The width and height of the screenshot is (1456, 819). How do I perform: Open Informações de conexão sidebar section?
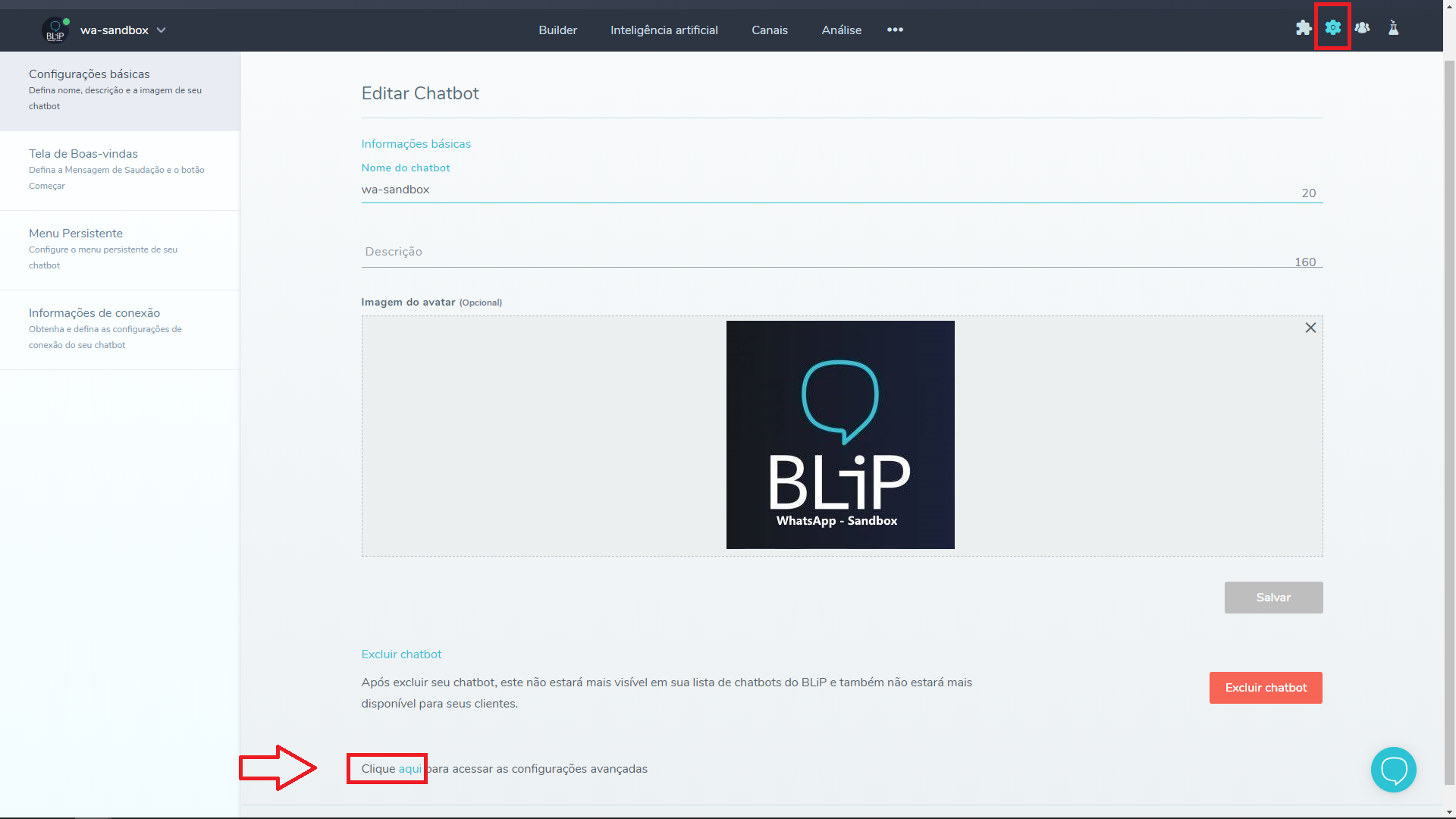point(94,312)
